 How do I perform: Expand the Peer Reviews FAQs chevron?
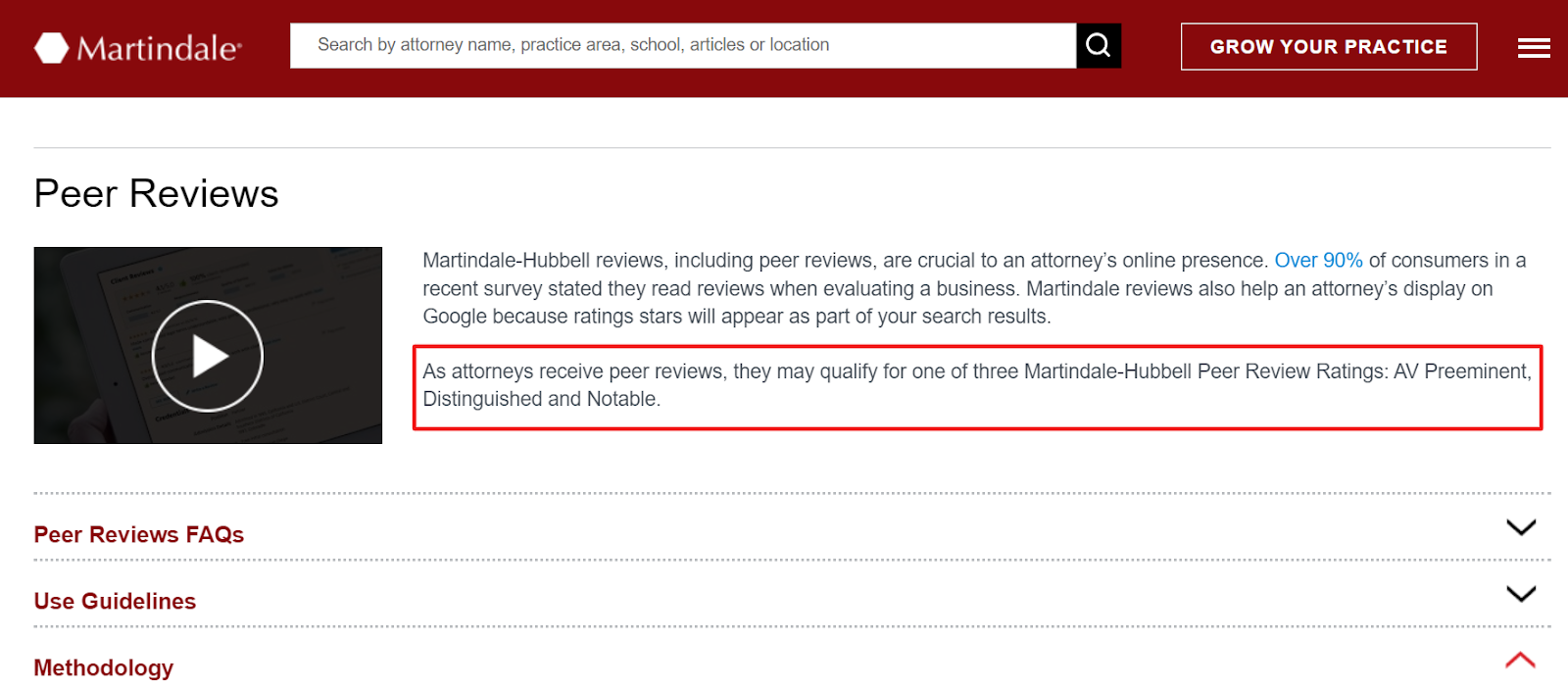[1521, 527]
